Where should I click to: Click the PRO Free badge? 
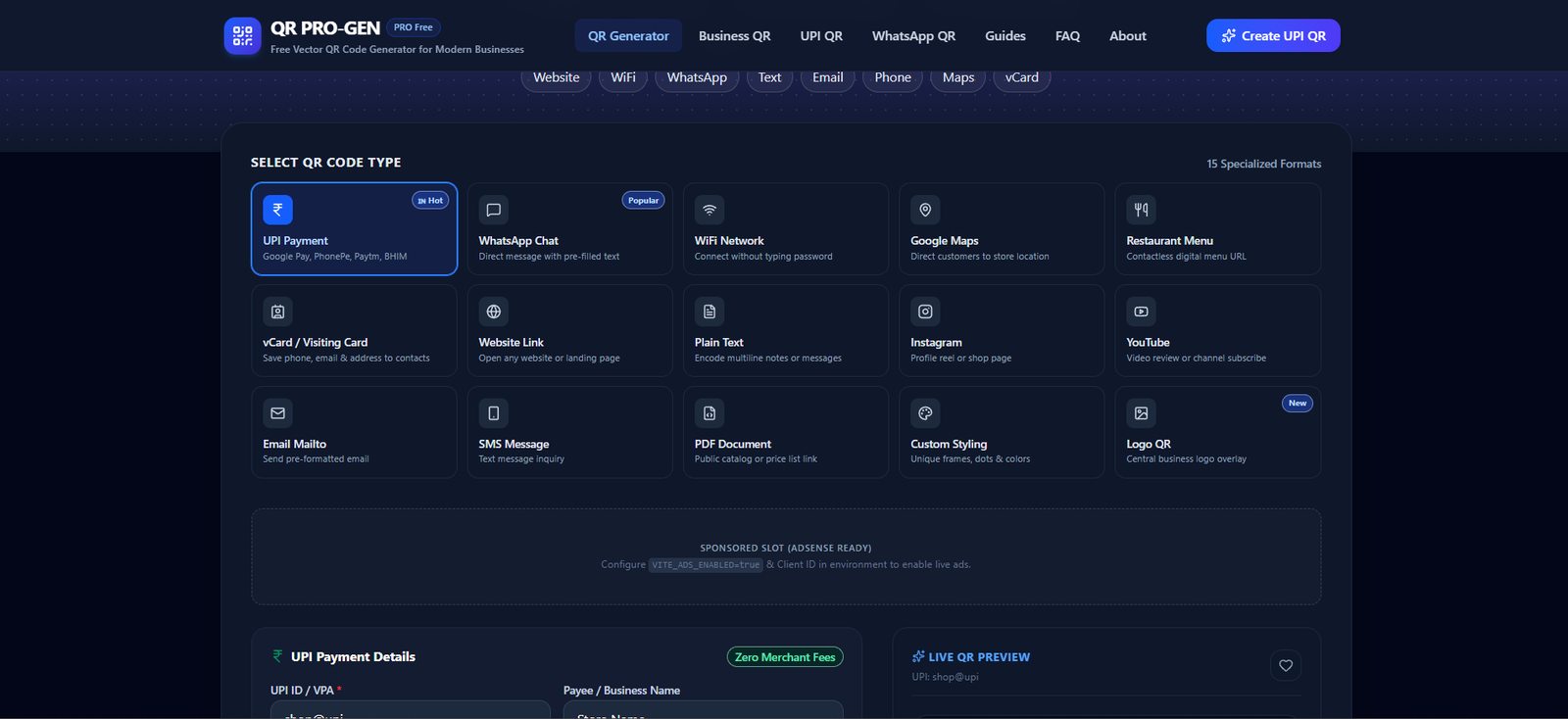coord(414,27)
